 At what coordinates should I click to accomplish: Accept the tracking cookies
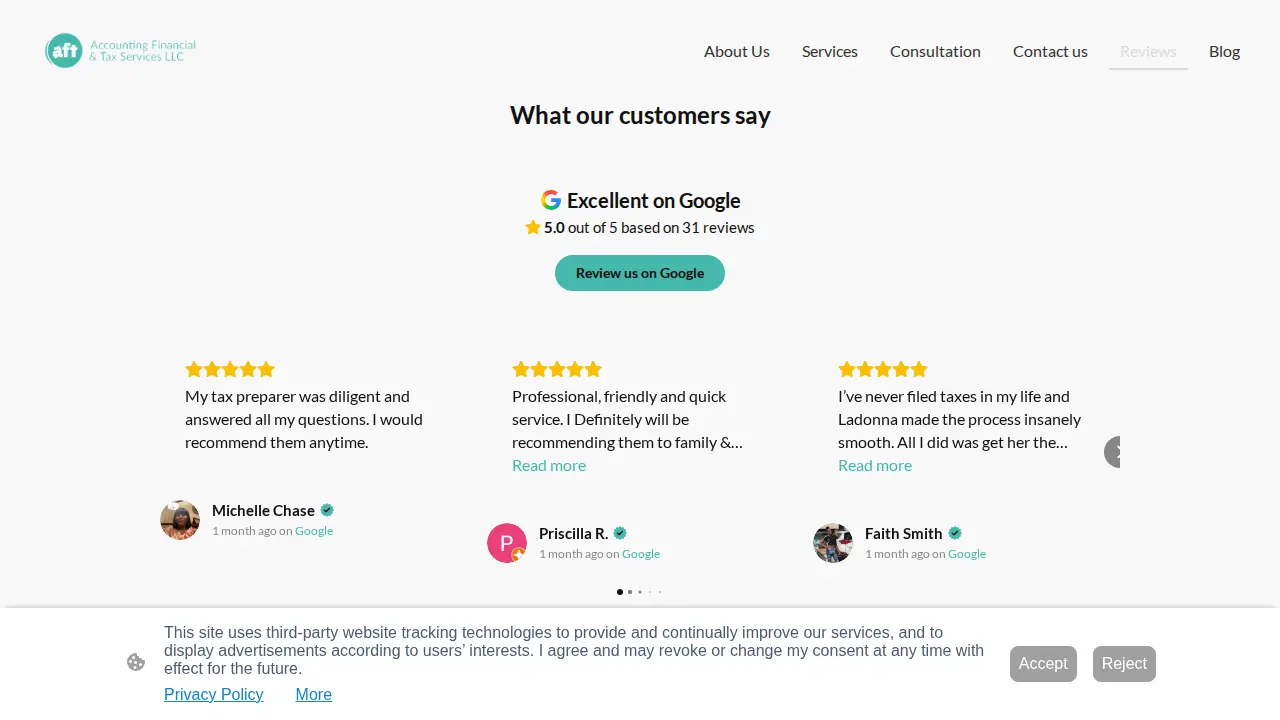tap(1043, 664)
